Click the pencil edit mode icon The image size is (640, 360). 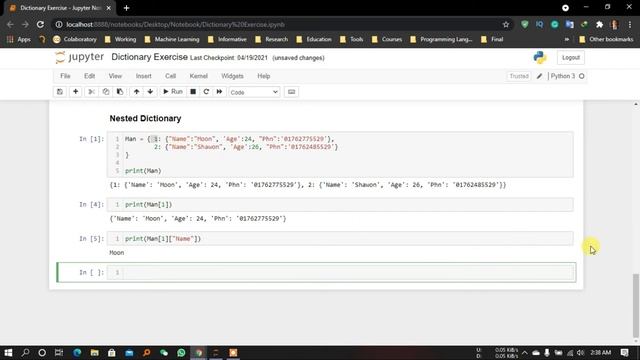click(x=540, y=76)
